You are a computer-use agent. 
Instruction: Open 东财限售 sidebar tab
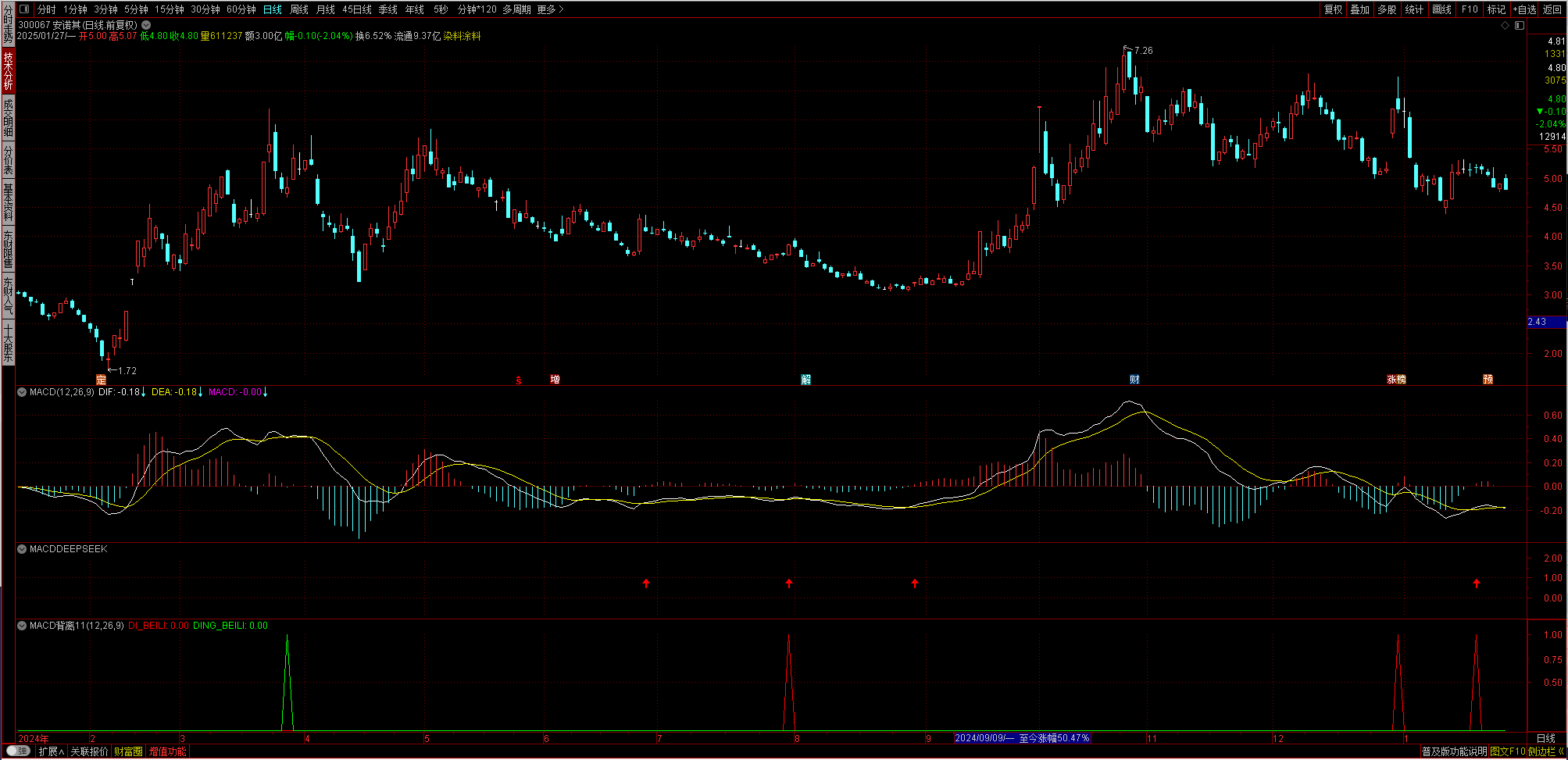8,248
